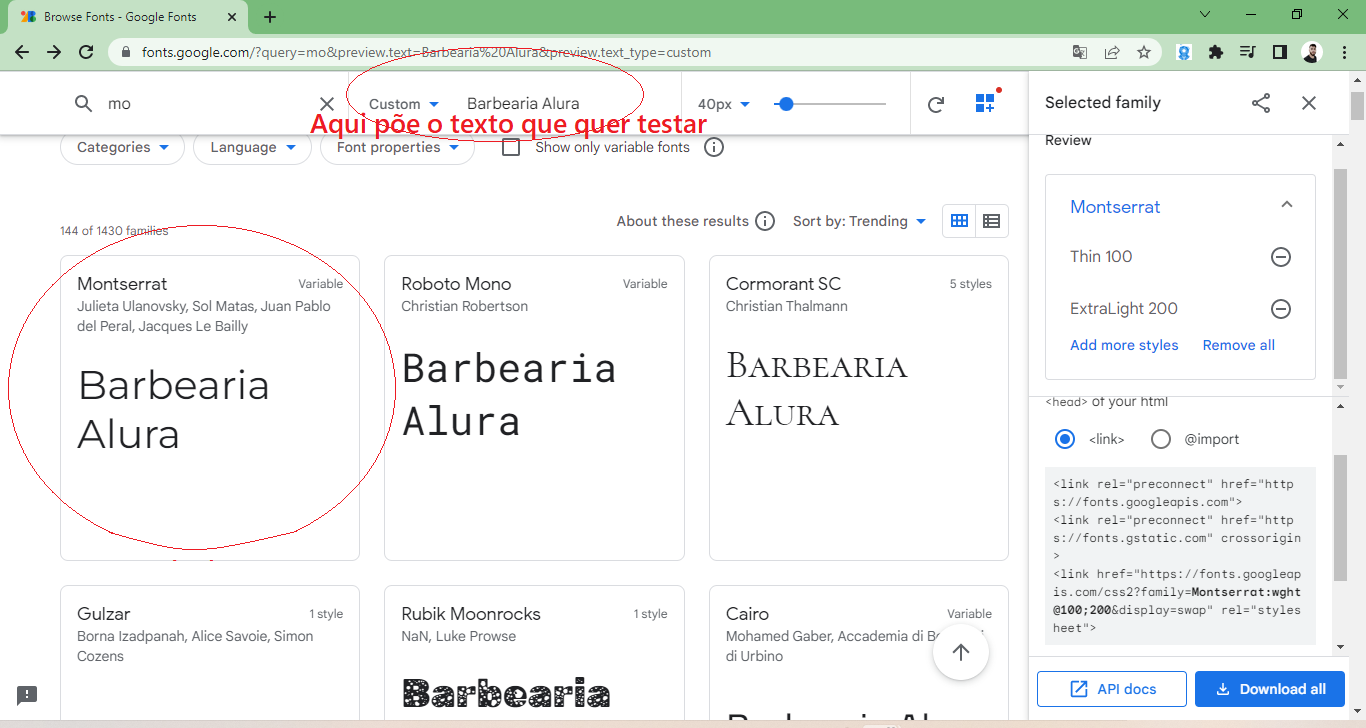Viewport: 1366px width, 728px height.
Task: Click the embed code snippet box
Action: pyautogui.click(x=1180, y=556)
